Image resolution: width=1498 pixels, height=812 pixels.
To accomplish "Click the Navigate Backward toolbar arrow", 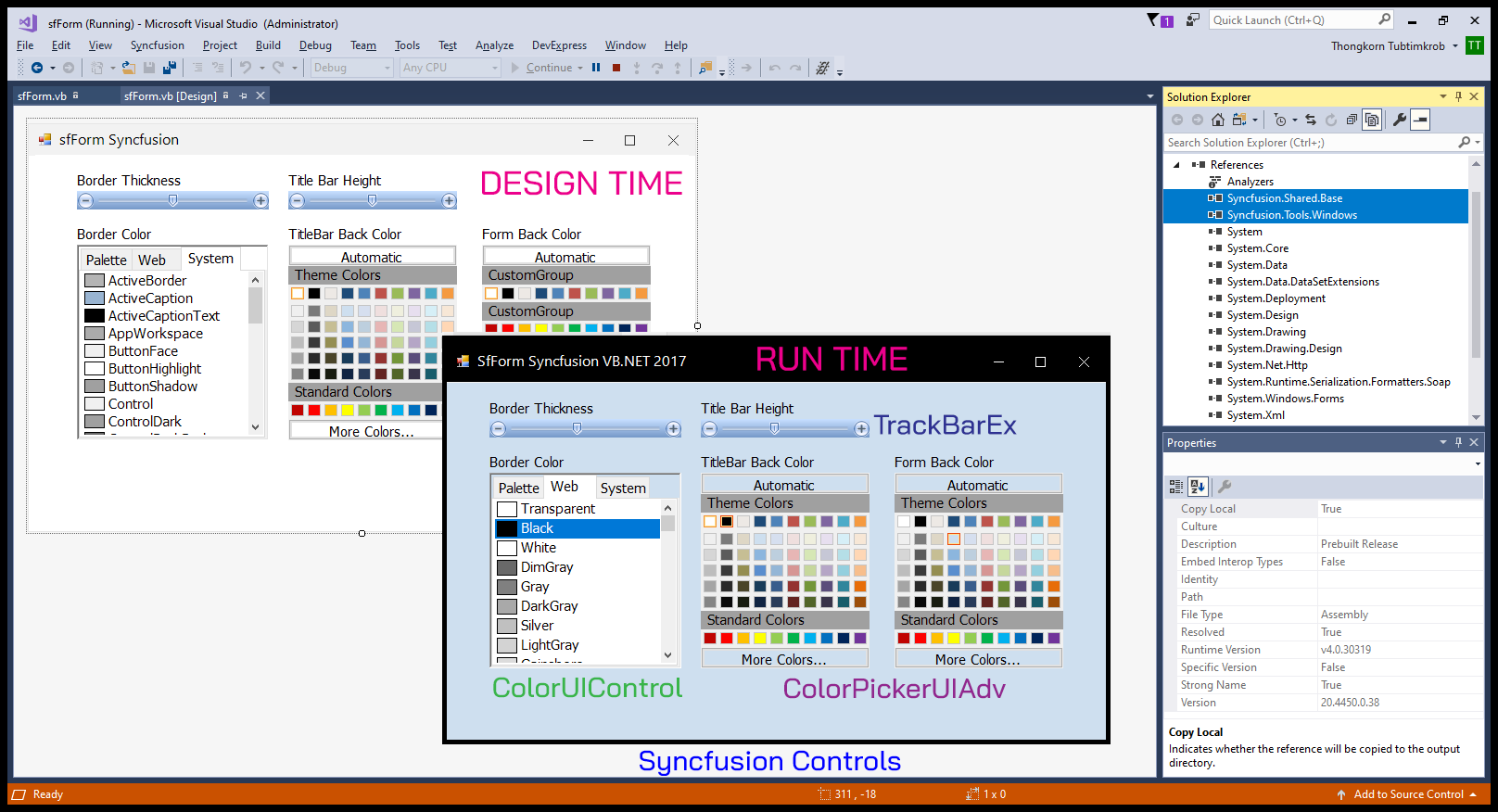I will [x=37, y=68].
